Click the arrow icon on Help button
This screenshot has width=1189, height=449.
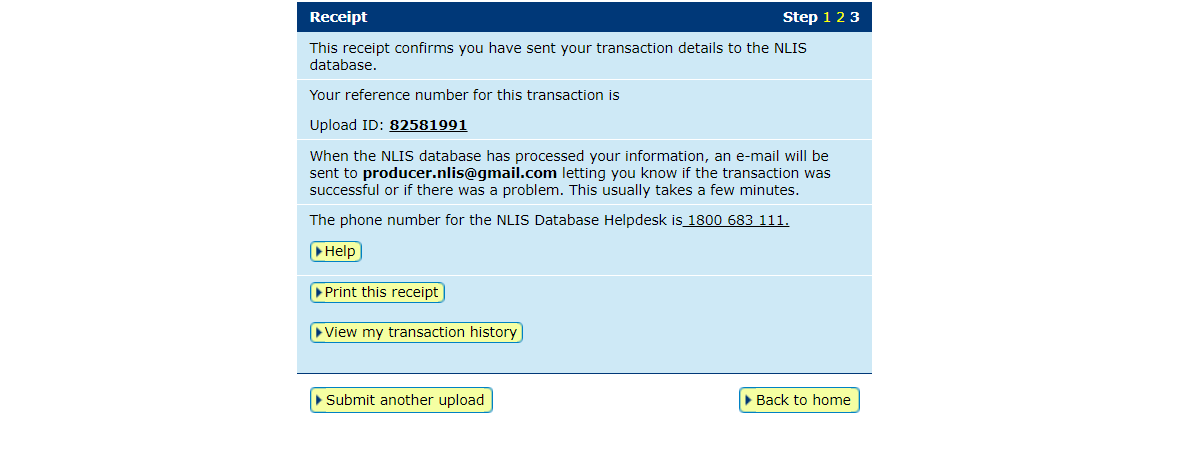(318, 252)
